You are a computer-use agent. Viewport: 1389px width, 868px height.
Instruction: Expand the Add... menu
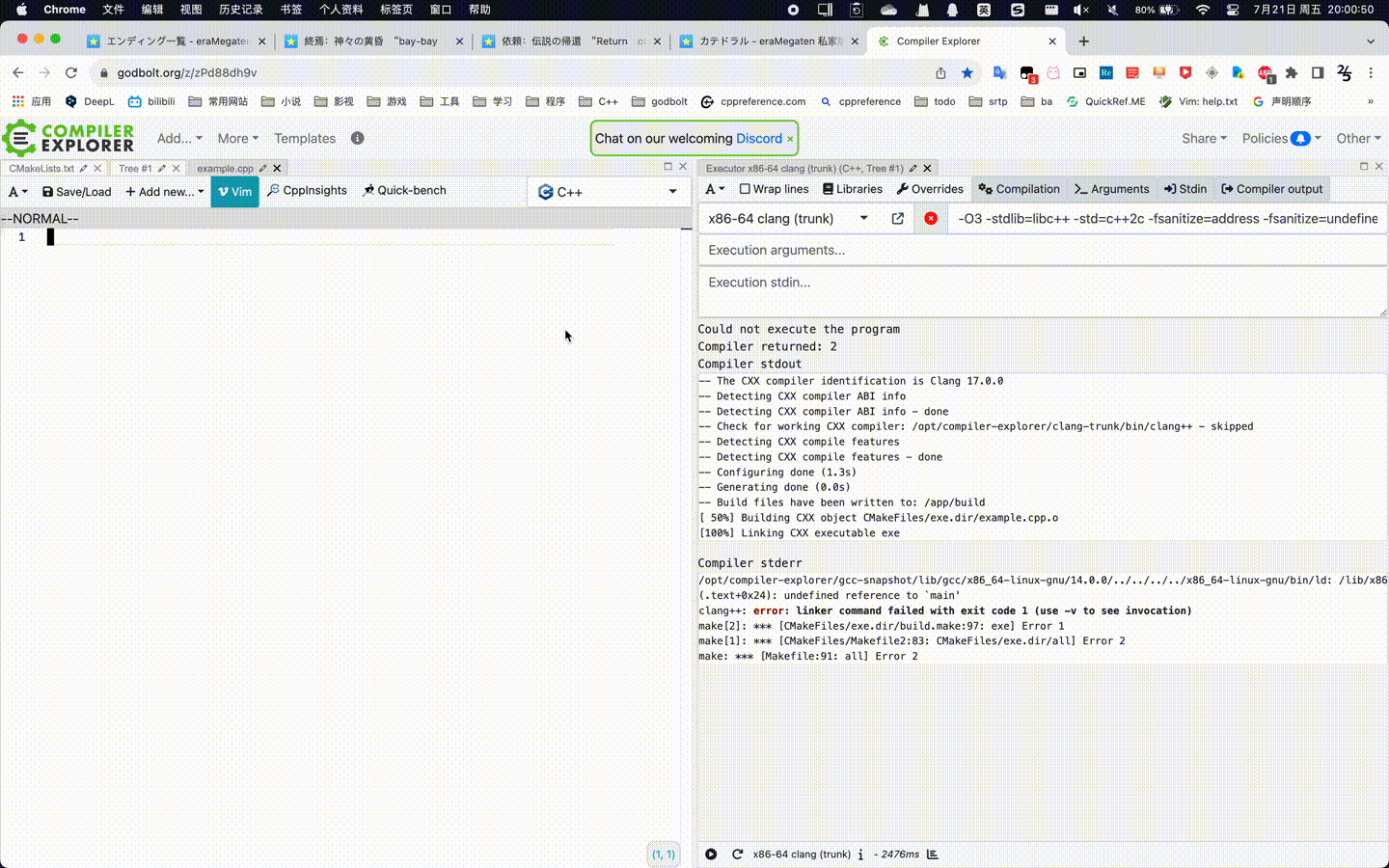point(179,138)
